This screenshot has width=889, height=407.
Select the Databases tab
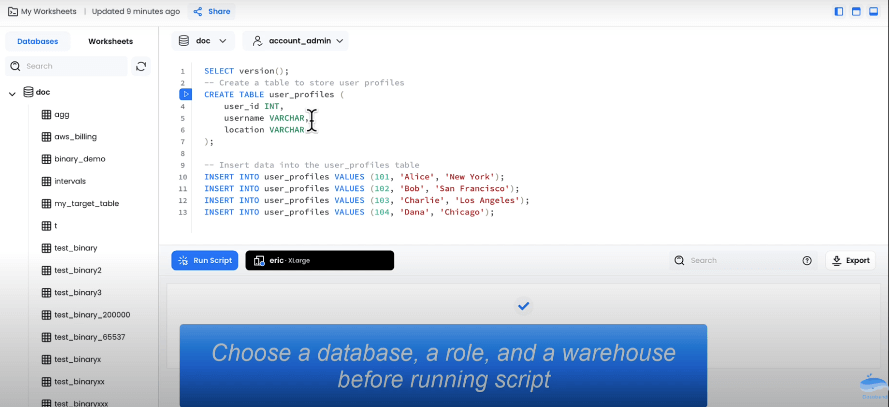(x=38, y=41)
